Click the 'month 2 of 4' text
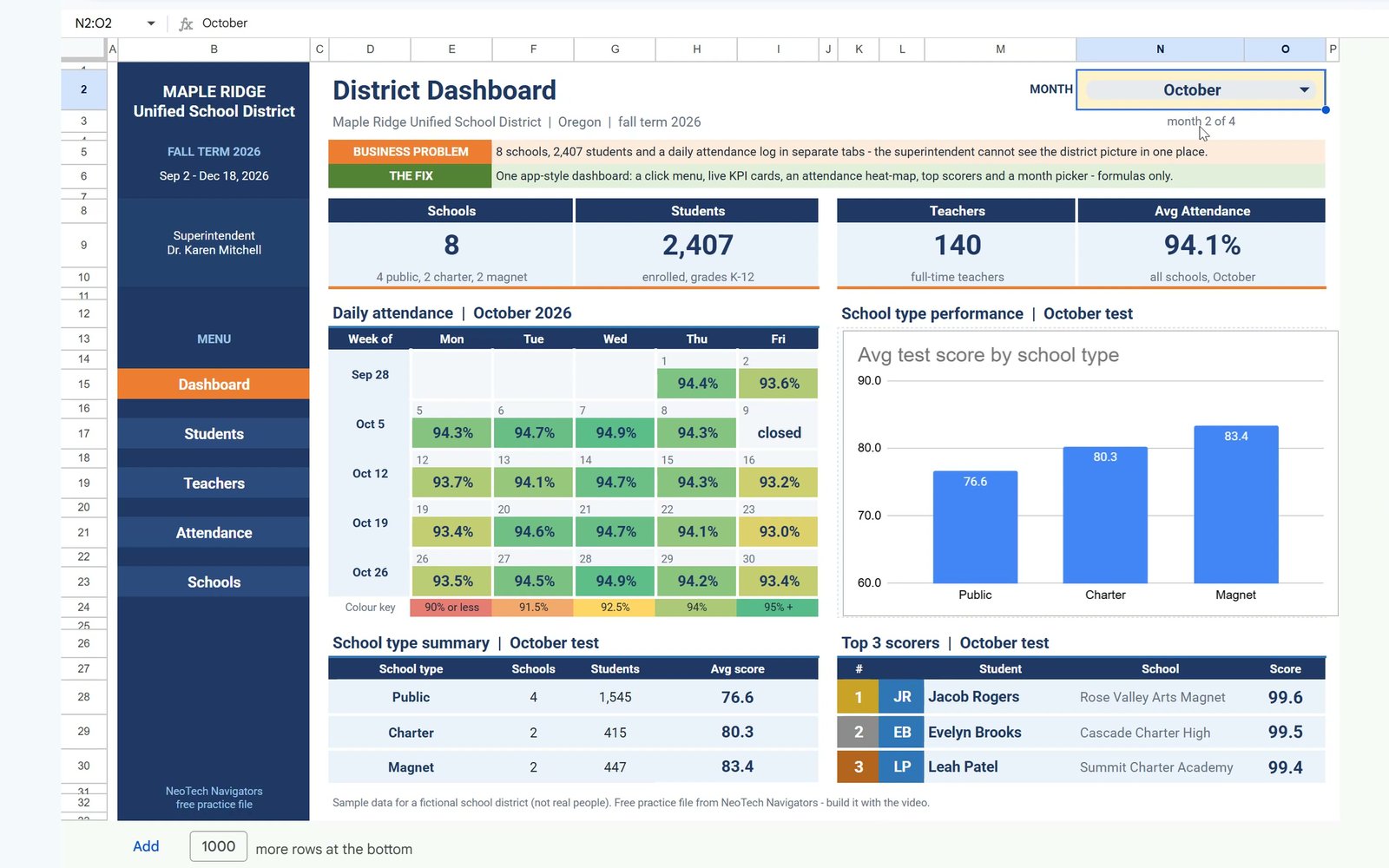This screenshot has width=1389, height=868. point(1201,122)
